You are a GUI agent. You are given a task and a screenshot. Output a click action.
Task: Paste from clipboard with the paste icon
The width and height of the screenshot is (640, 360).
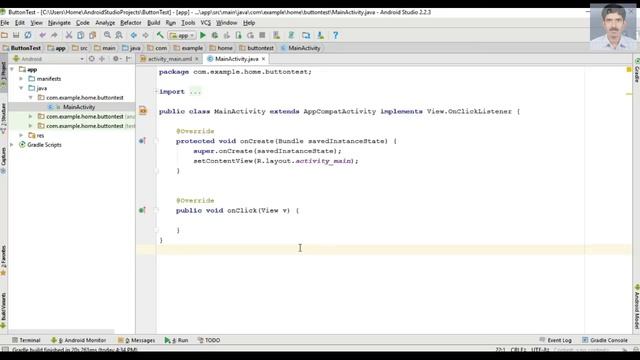[x=93, y=36]
